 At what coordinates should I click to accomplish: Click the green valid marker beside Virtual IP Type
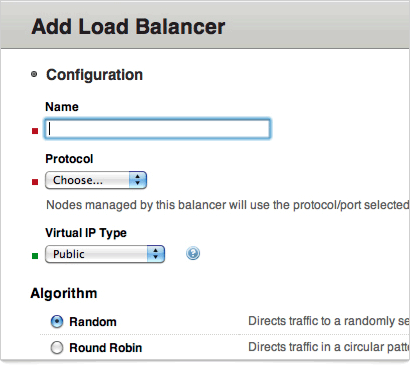point(35,256)
